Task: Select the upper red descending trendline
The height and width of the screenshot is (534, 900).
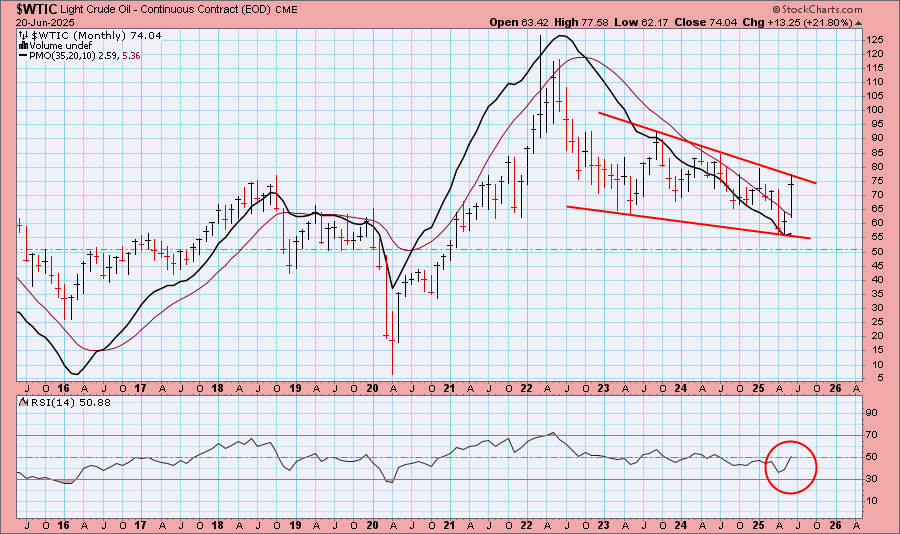Action: tap(707, 147)
